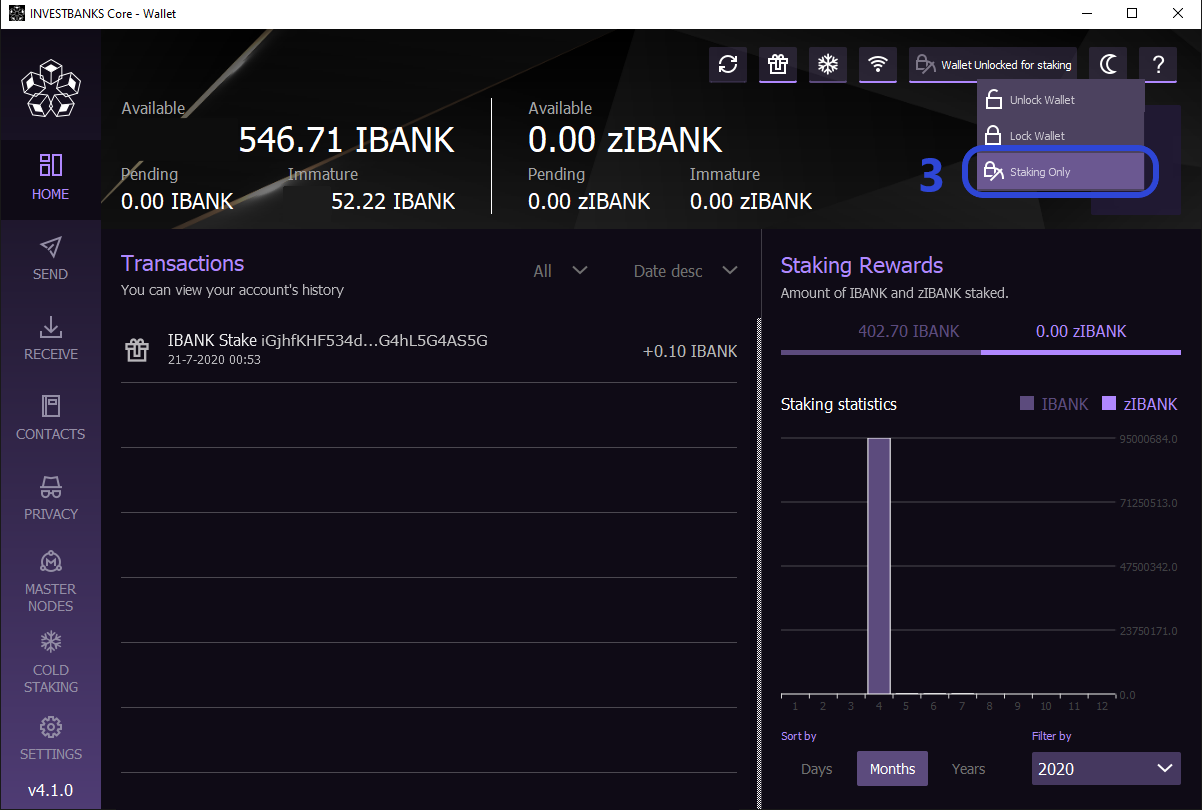Screen dimensions: 1202x810
Task: Open the 2020 year filter dropdown
Action: 1106,769
